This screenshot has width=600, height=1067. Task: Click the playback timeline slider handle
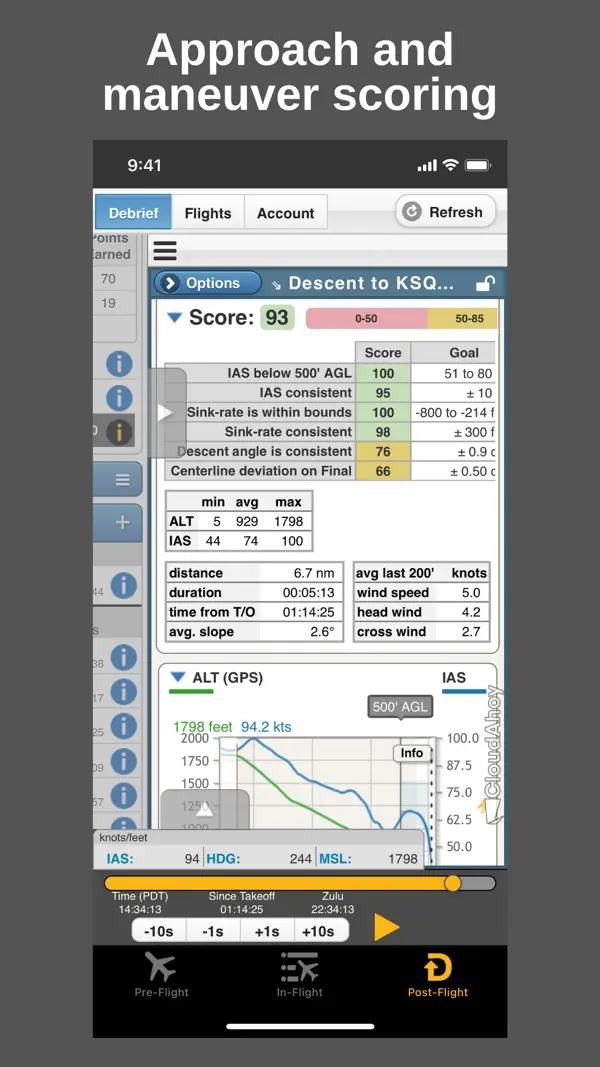452,883
